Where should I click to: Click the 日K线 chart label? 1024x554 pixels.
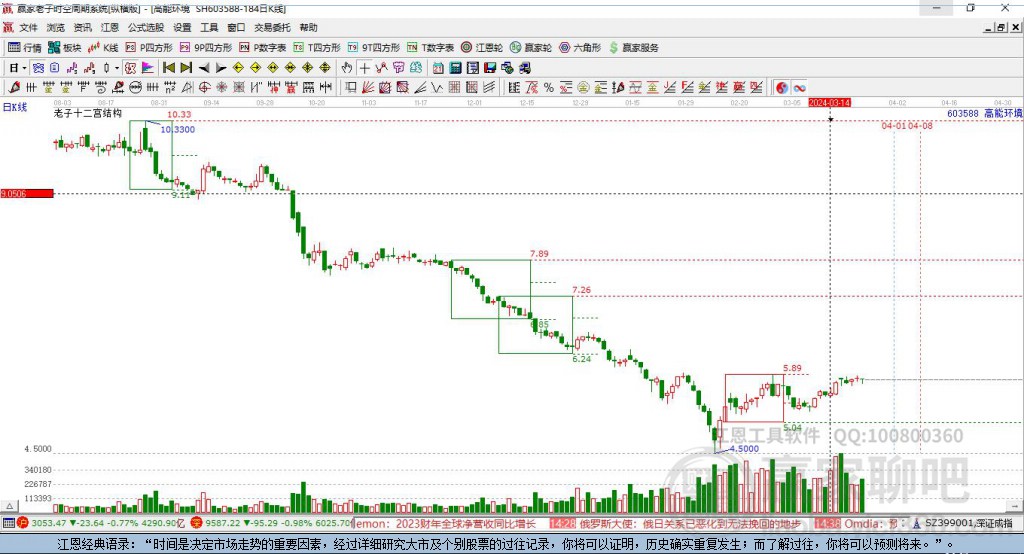(15, 107)
